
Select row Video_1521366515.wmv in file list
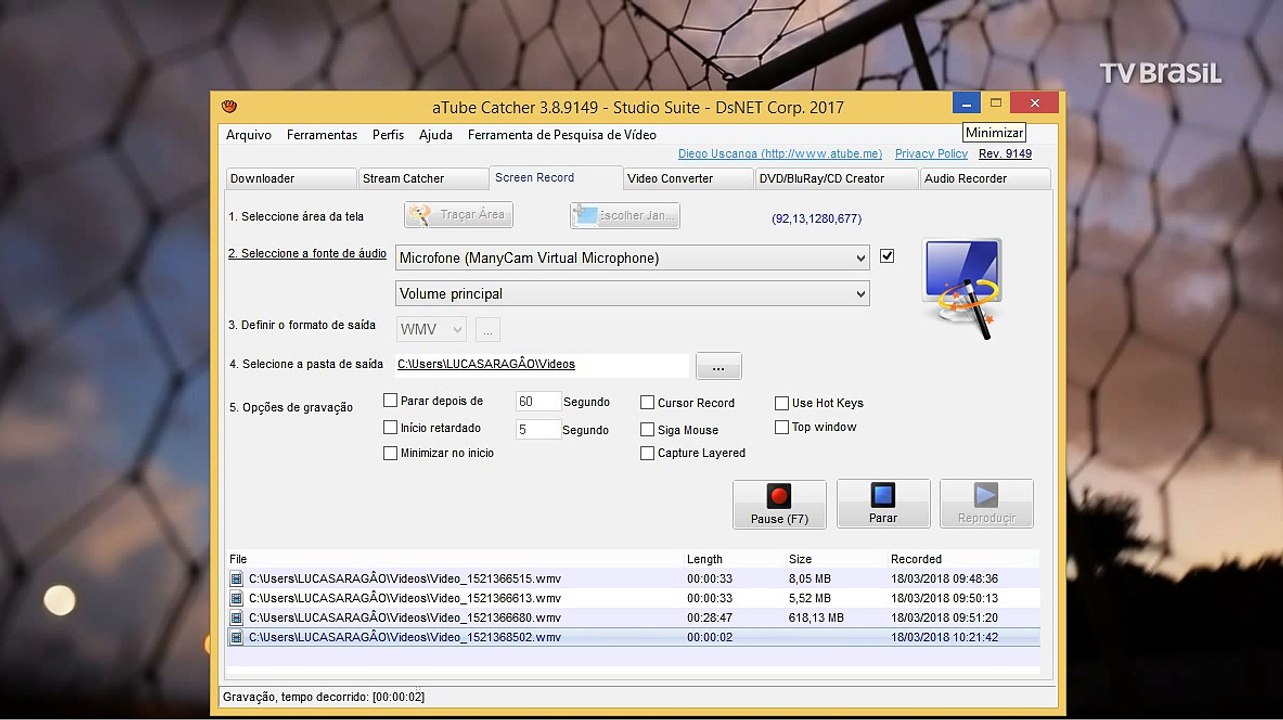tap(634, 579)
